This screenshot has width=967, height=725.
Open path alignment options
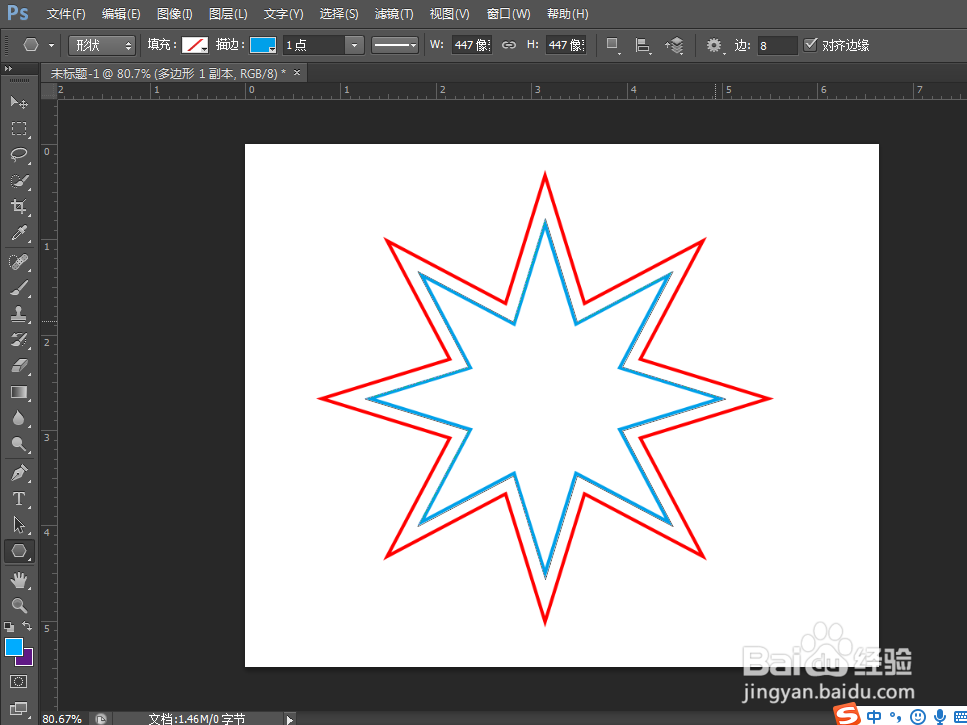tap(643, 45)
